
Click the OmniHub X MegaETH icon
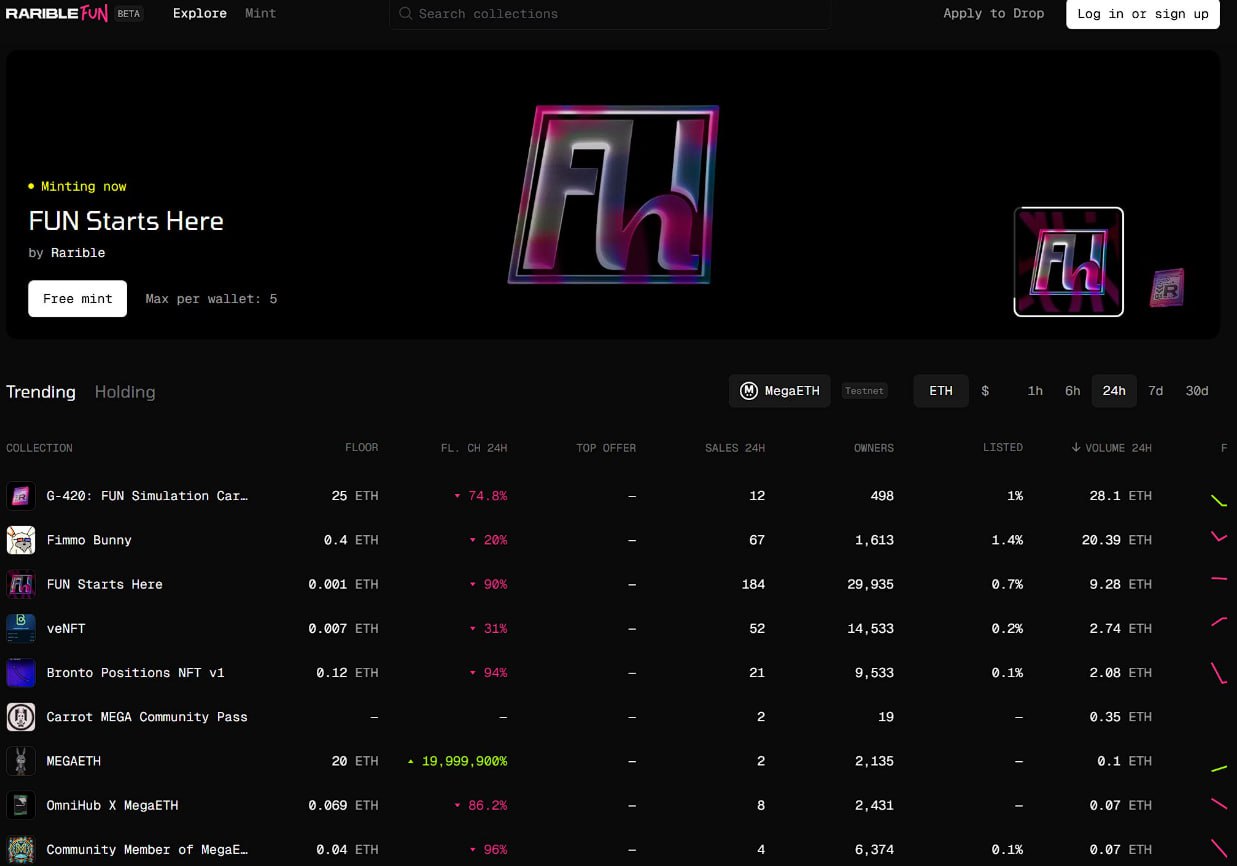coord(21,805)
